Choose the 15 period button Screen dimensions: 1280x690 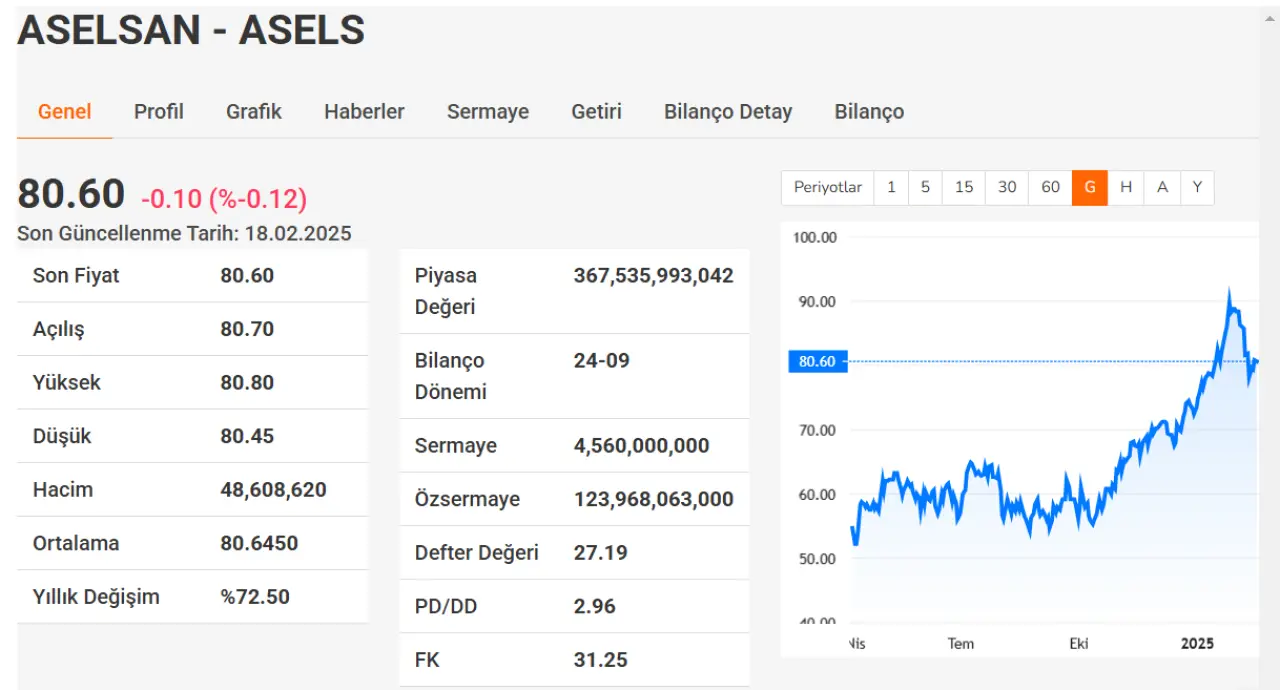(964, 187)
